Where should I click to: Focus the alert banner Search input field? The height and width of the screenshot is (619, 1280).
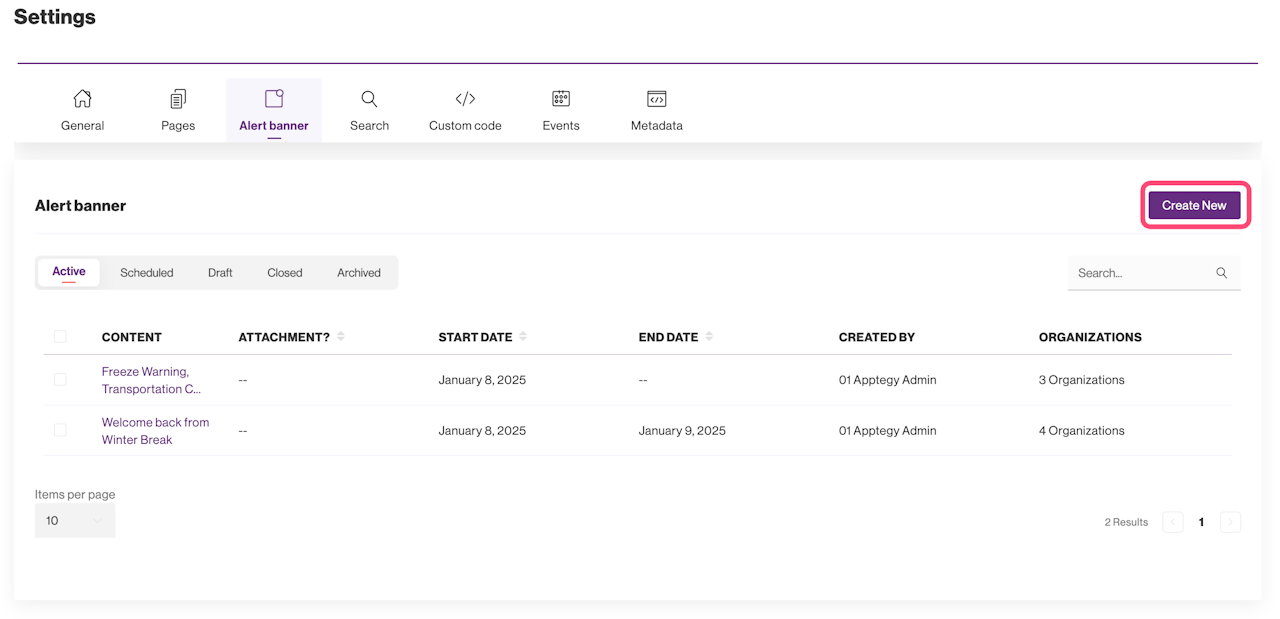tap(1140, 273)
